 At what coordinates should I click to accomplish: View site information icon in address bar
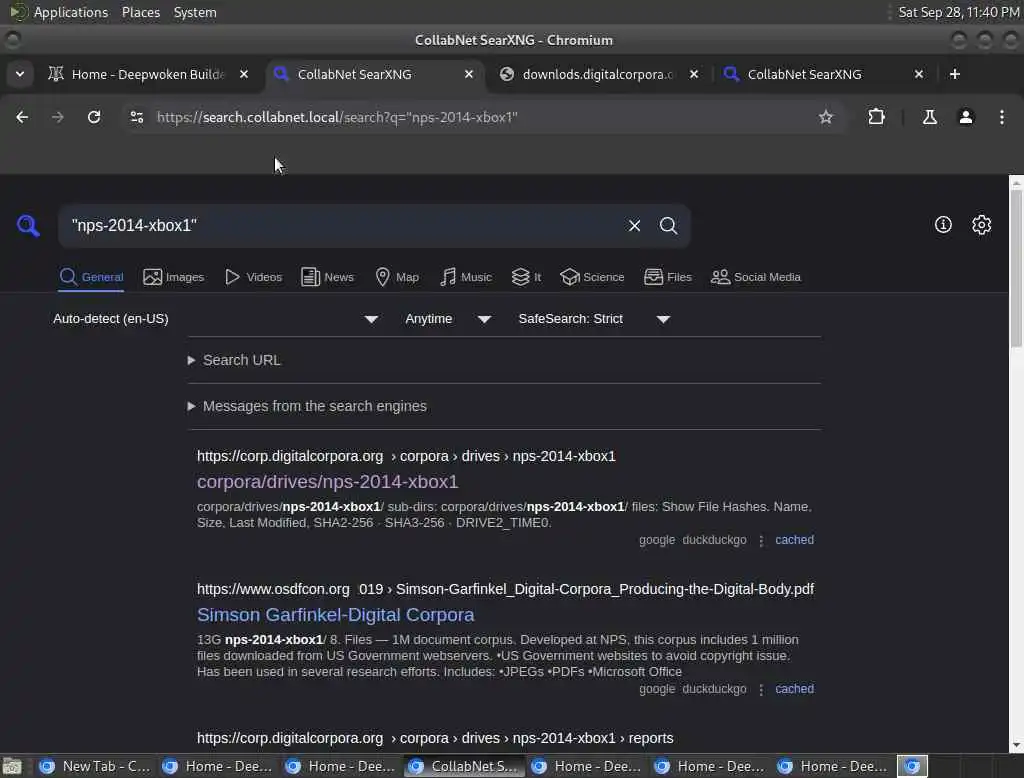tap(136, 117)
